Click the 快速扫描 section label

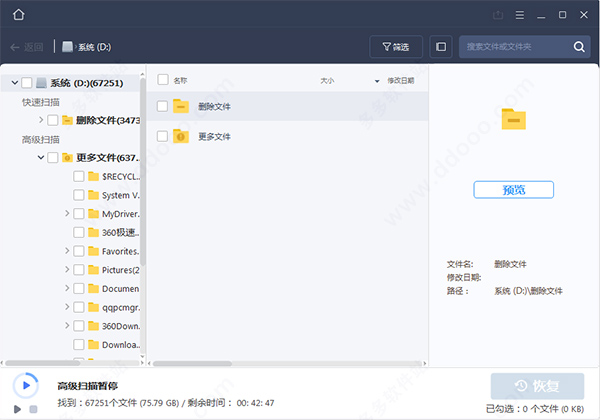41,102
